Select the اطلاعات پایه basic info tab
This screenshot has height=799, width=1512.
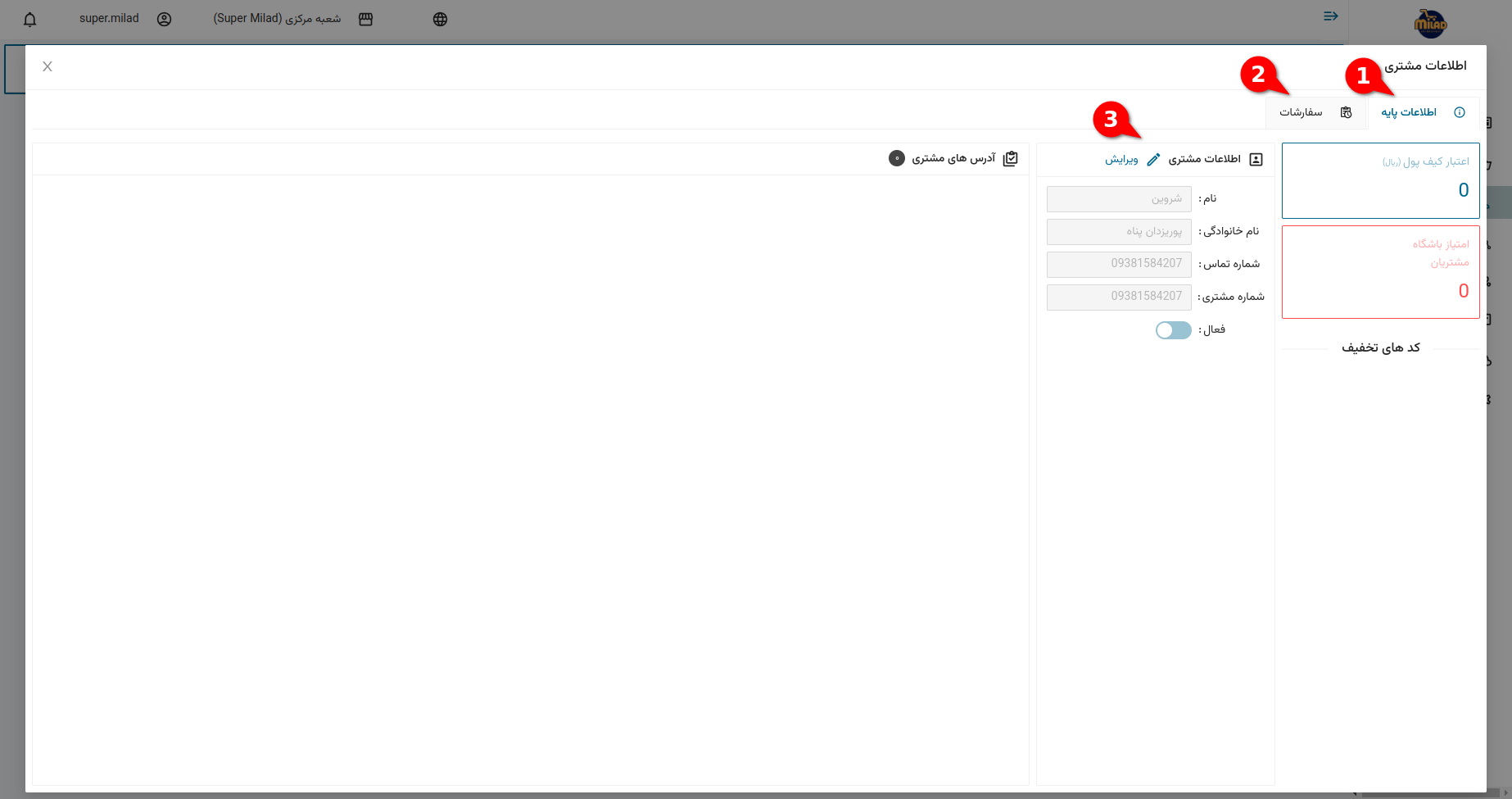pyautogui.click(x=1423, y=113)
